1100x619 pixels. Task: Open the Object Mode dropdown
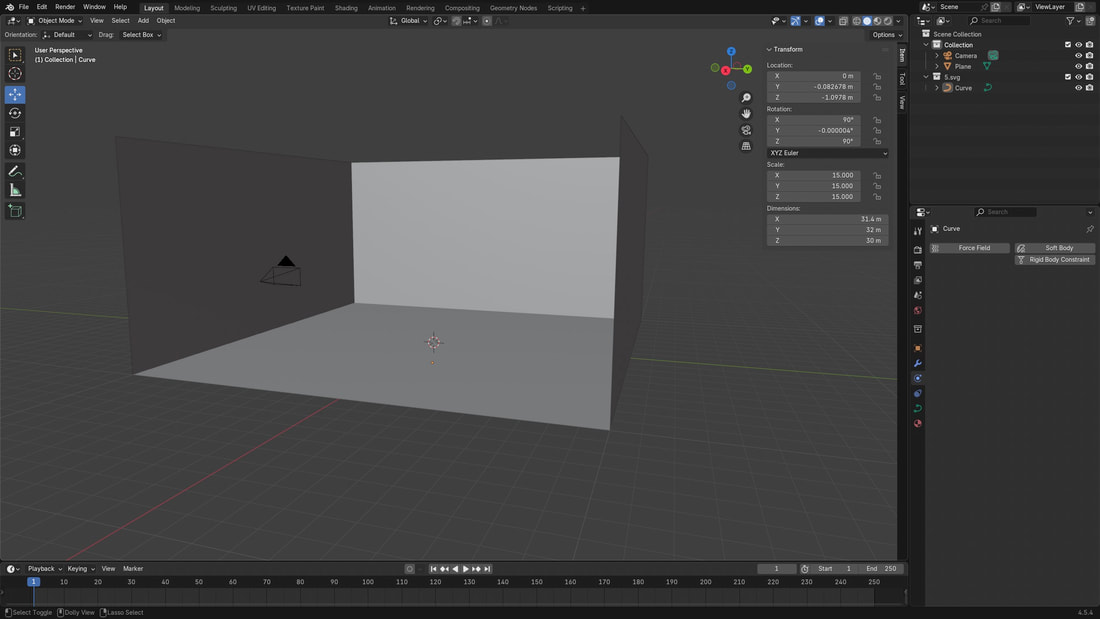click(x=56, y=20)
